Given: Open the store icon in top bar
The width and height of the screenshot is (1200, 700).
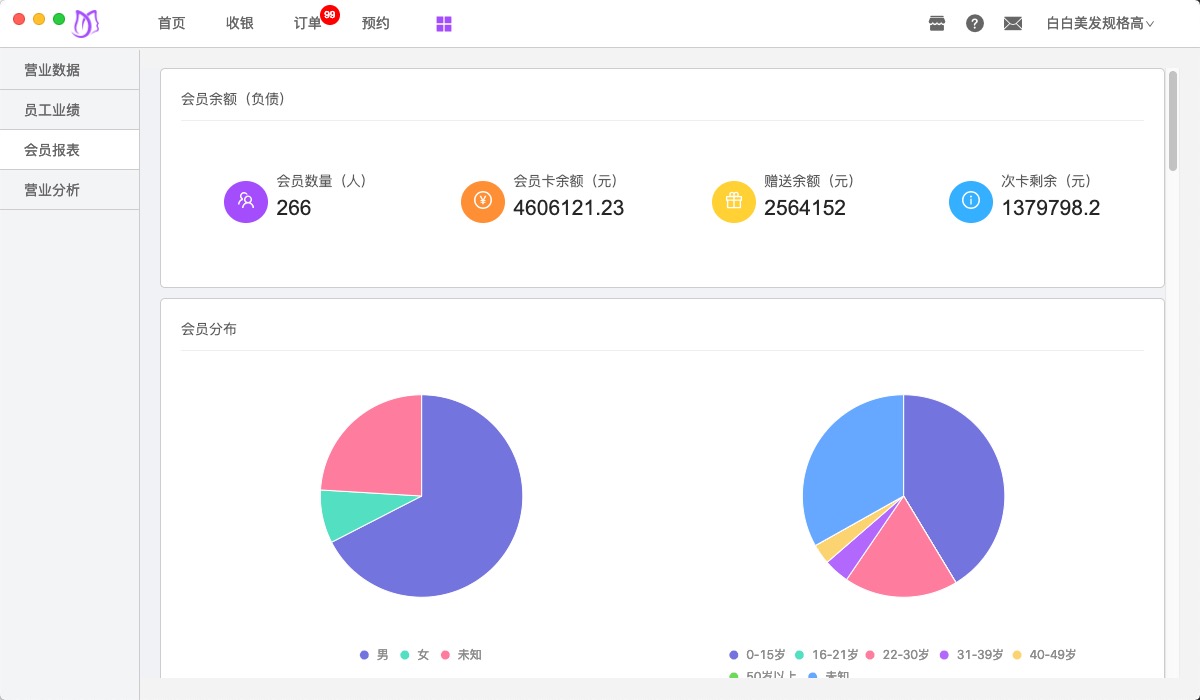Looking at the screenshot, I should point(937,24).
